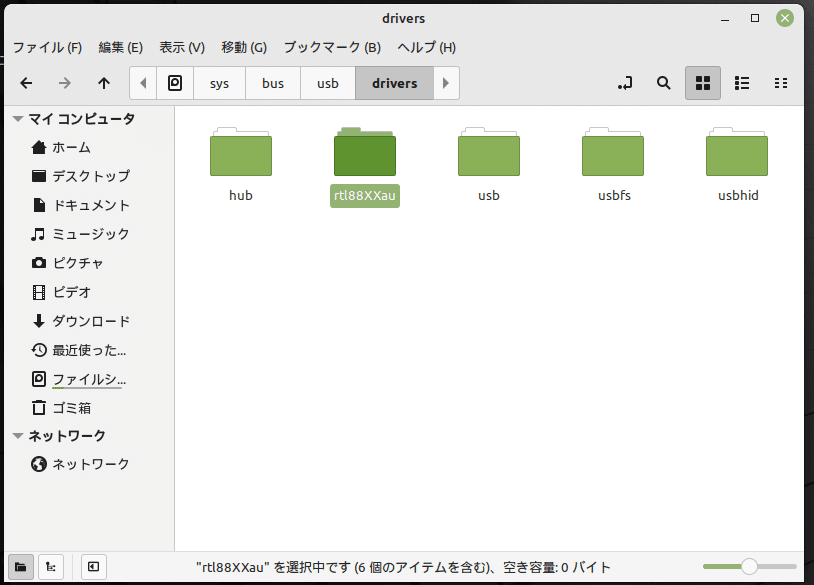Click the forward navigation arrow
This screenshot has width=814, height=585.
(x=64, y=83)
